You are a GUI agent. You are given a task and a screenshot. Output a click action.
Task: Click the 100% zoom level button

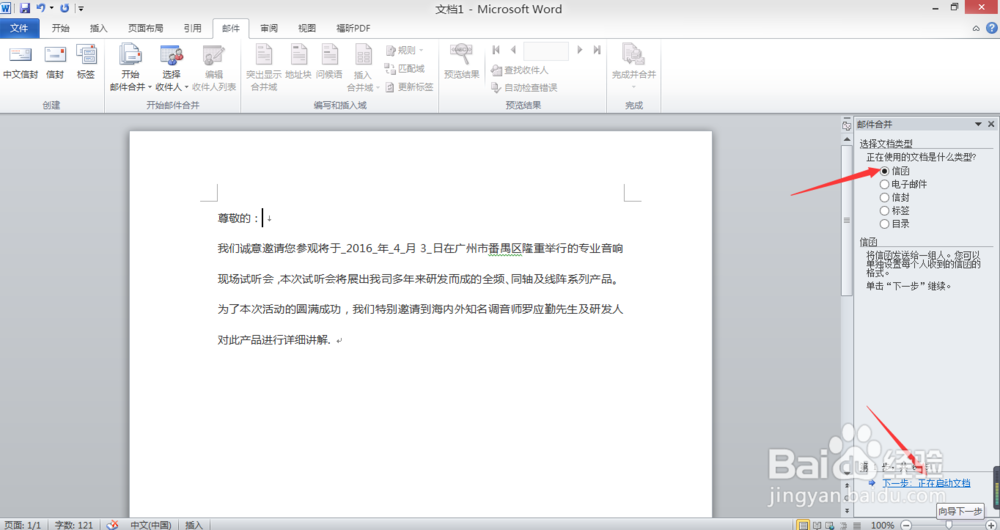(883, 525)
